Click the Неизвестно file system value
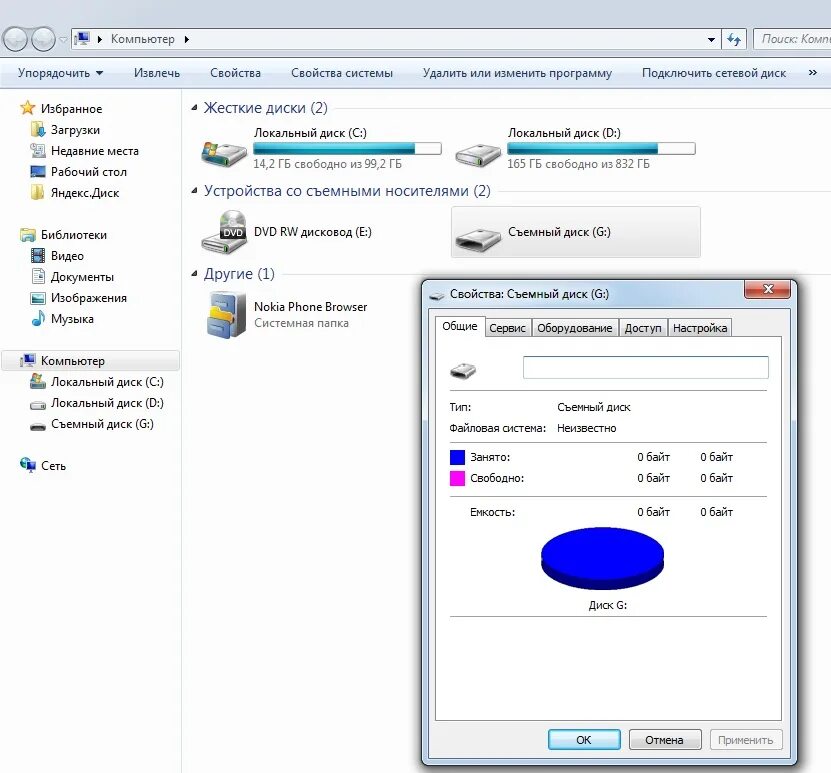The image size is (831, 773). point(586,428)
